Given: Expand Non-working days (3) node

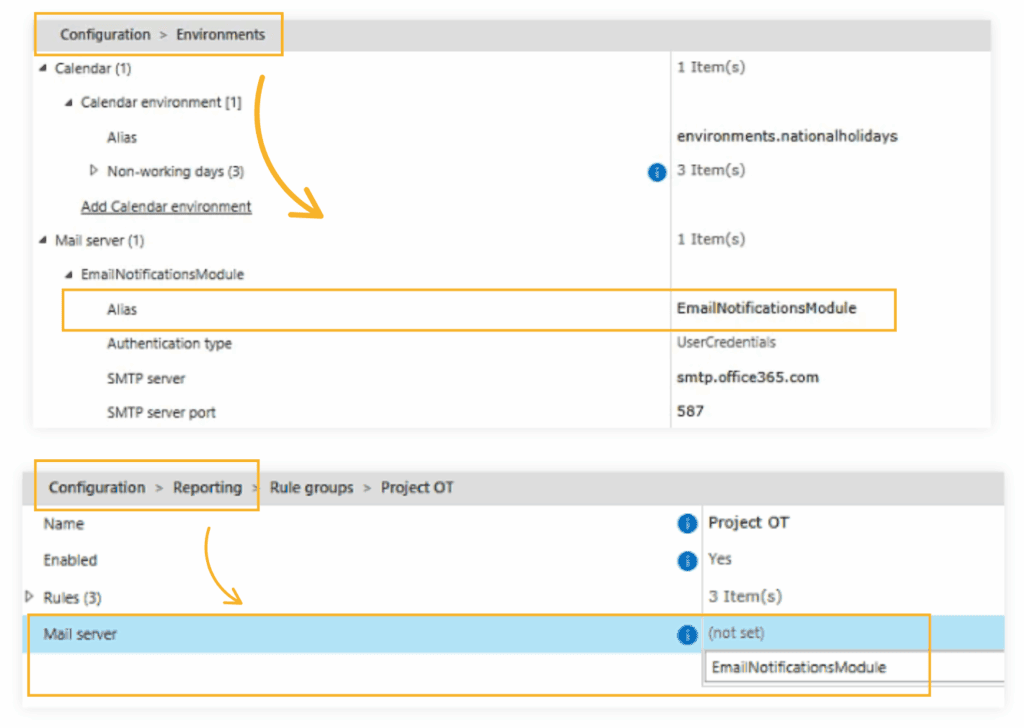Looking at the screenshot, I should [95, 171].
